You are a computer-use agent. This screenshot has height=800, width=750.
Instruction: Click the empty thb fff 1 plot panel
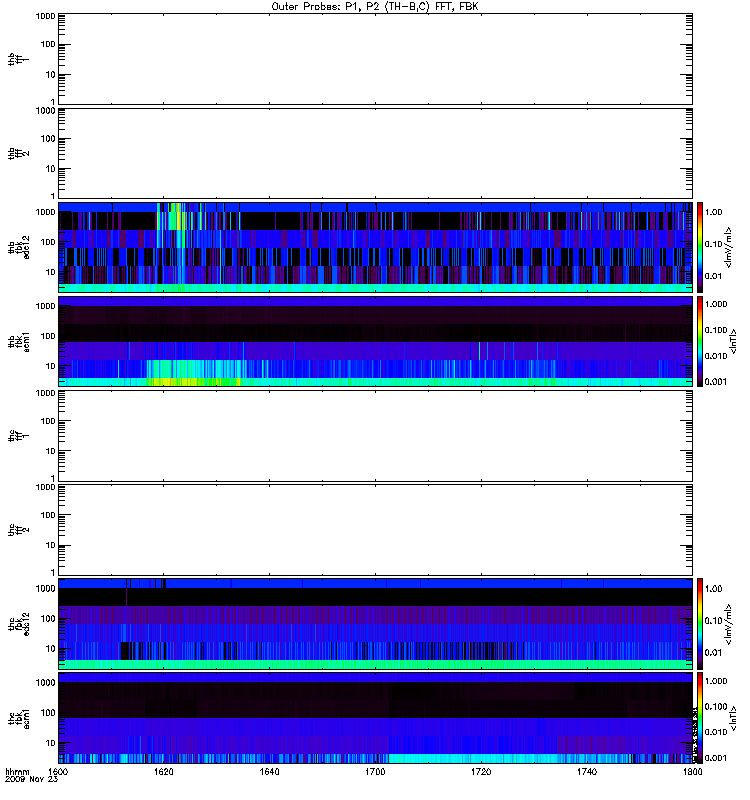point(375,59)
